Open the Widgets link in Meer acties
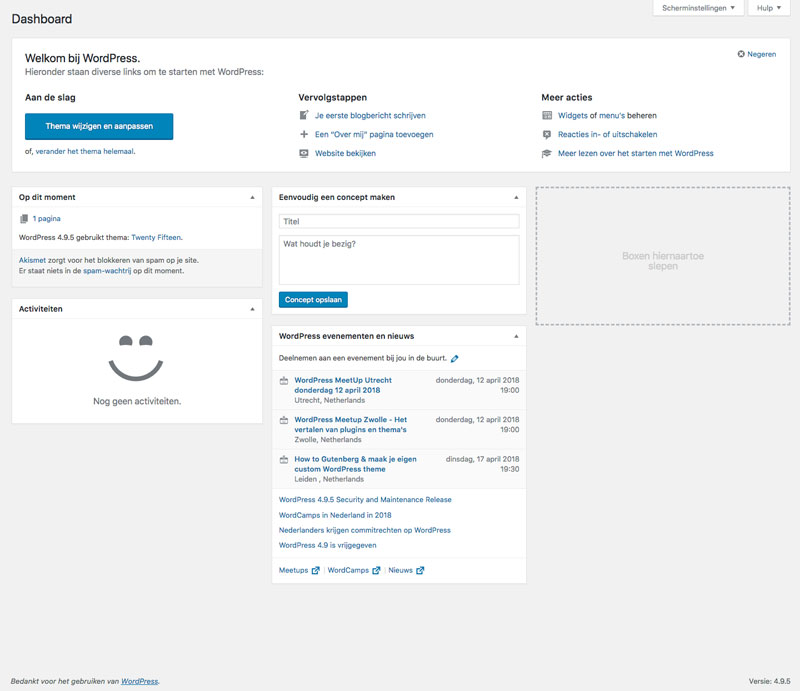The image size is (800, 691). click(x=572, y=115)
